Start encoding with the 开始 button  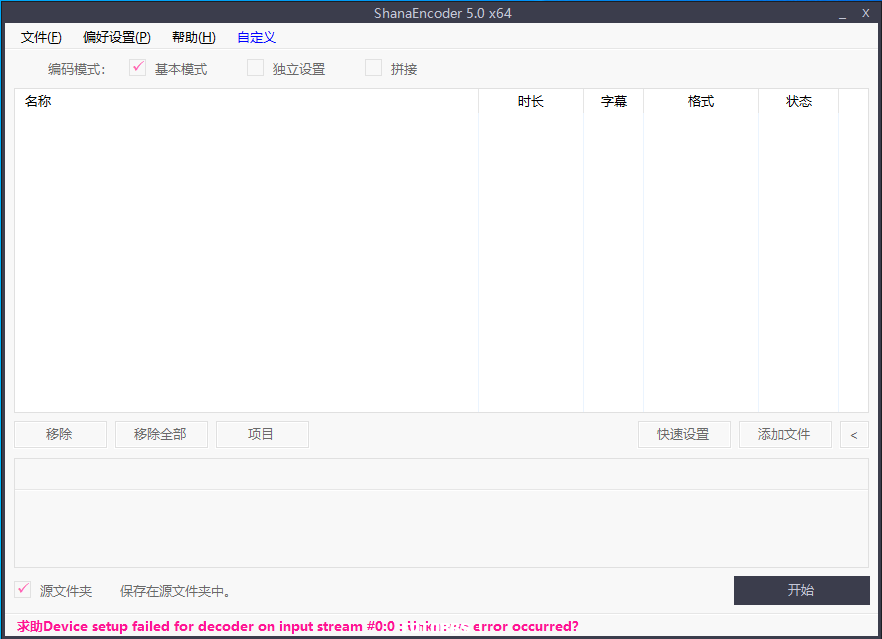click(802, 590)
